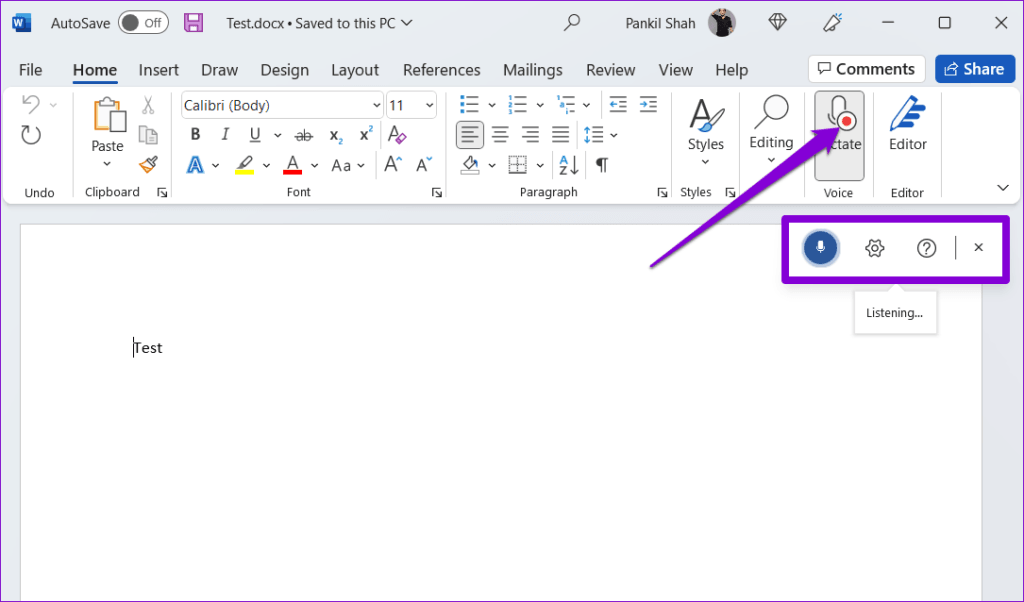Insert a multilevel list
The image size is (1024, 602).
coord(566,104)
